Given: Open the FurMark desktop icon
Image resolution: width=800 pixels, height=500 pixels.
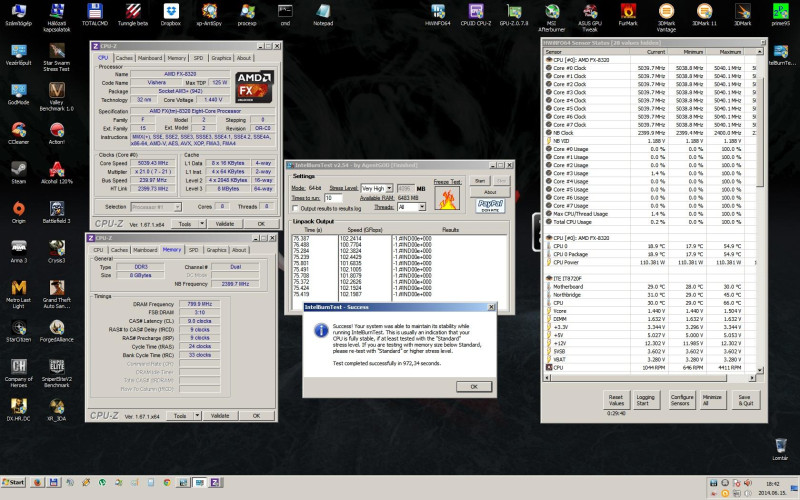Looking at the screenshot, I should [x=628, y=14].
